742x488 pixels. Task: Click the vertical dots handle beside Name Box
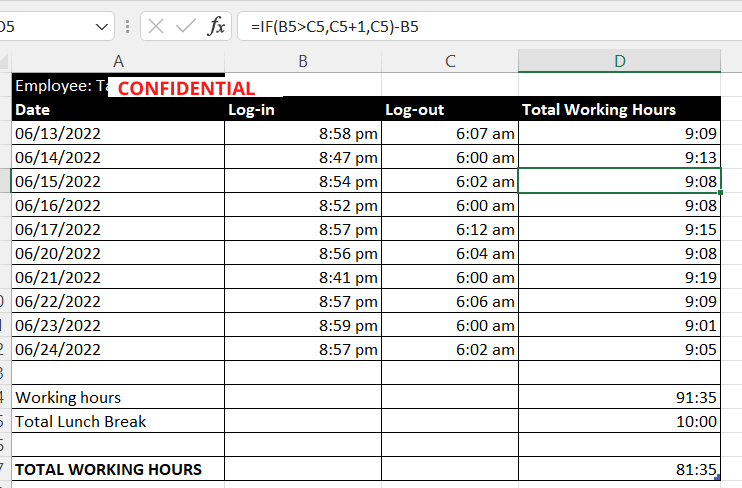(x=127, y=27)
